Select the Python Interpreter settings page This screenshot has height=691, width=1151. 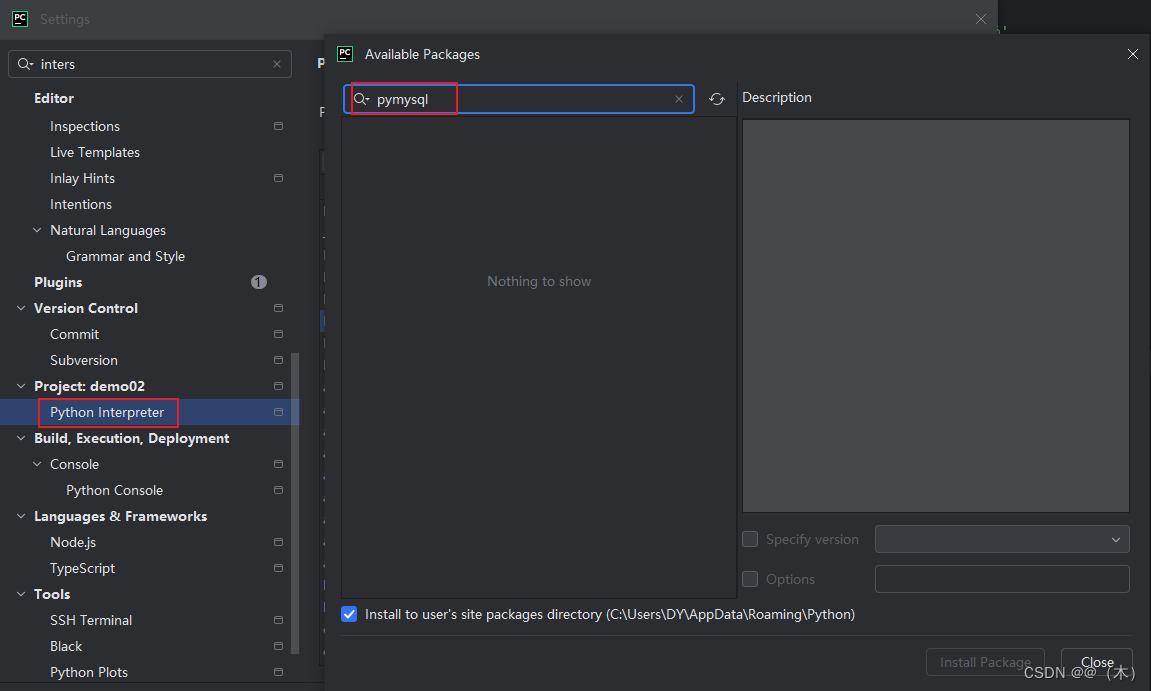click(x=107, y=413)
